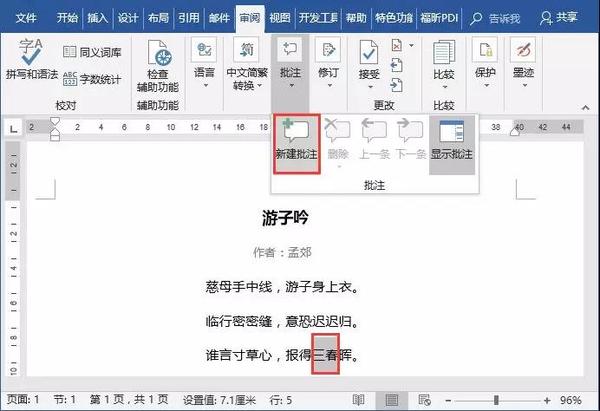Screen dimensions: 600x411
Task: Switch to the Mailings (邮件) tab
Action: click(219, 18)
